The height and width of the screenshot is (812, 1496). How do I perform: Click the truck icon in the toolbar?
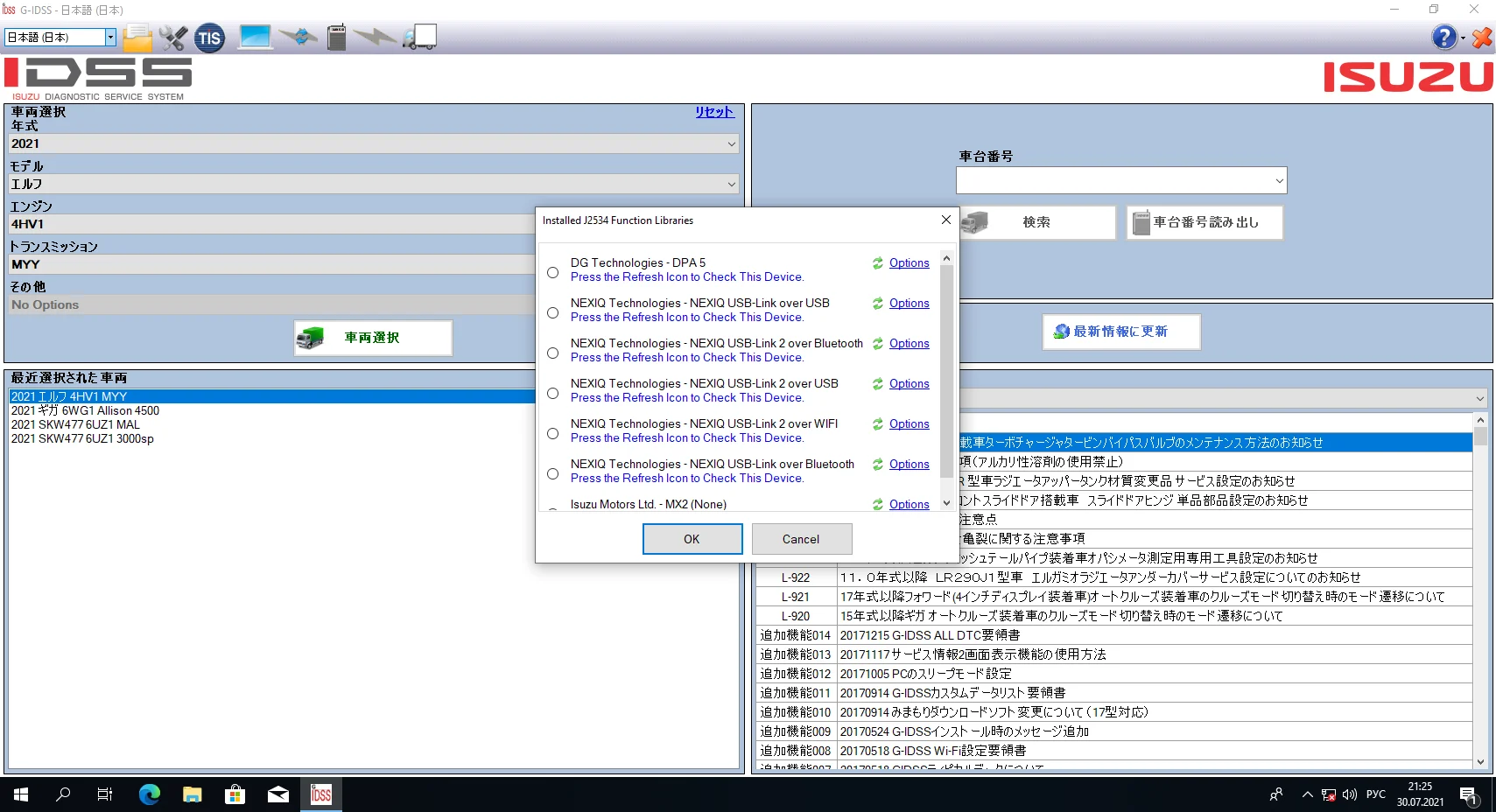coord(419,37)
